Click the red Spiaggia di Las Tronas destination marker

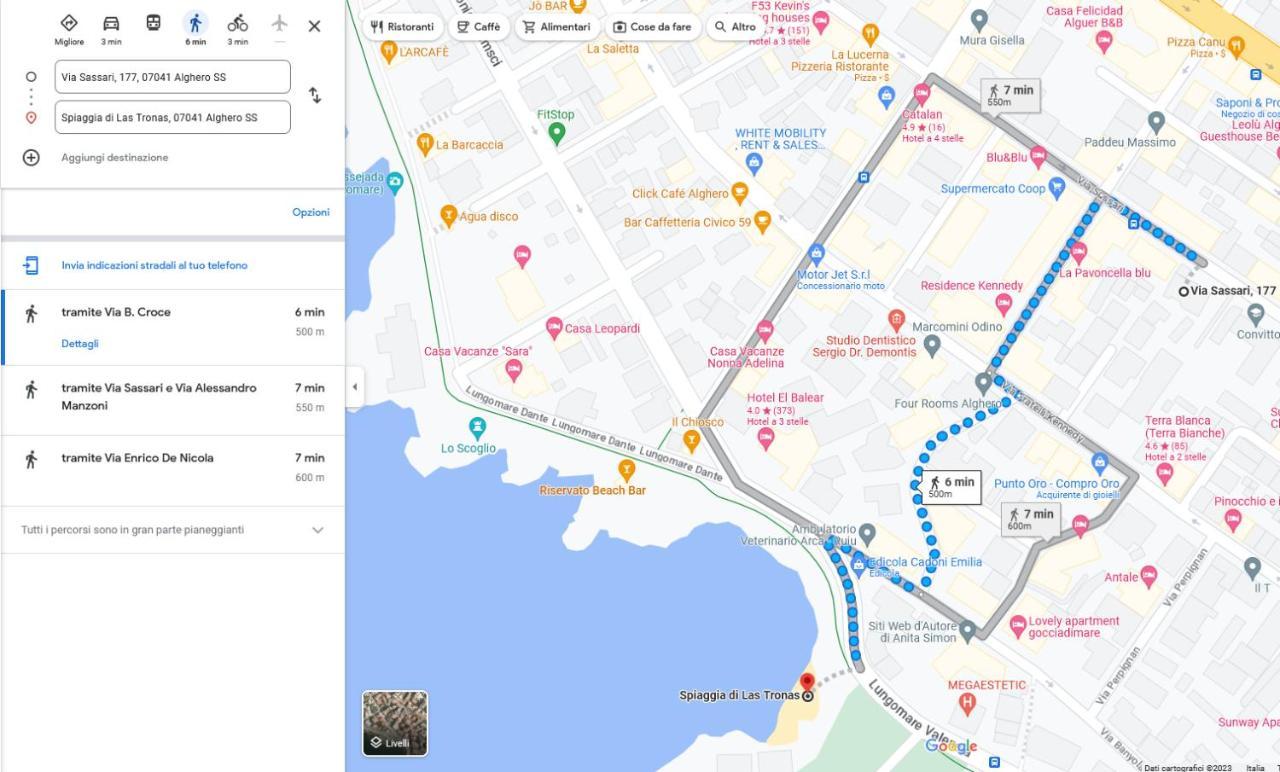coord(807,683)
